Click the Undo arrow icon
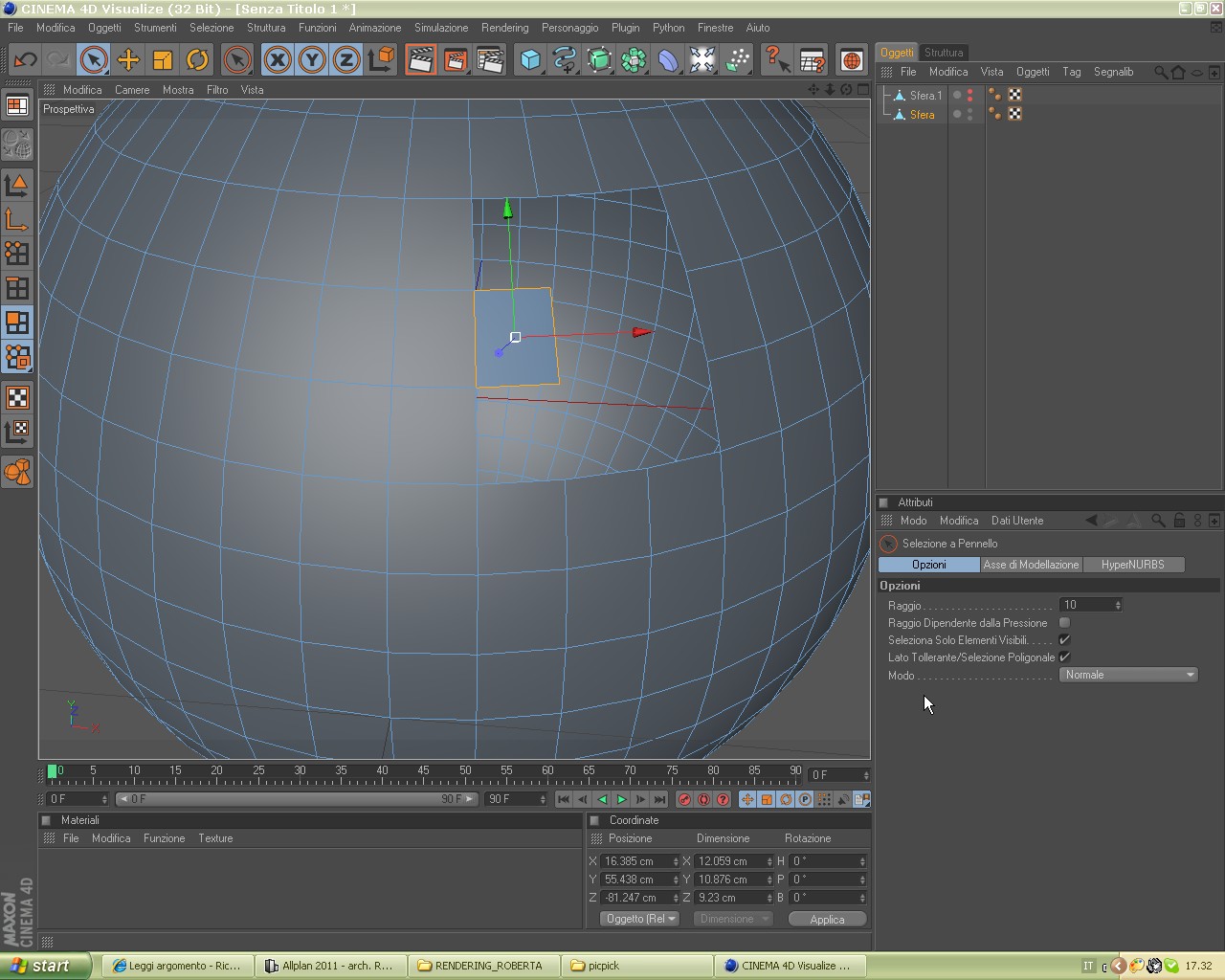Viewport: 1225px width, 980px height. pos(25,60)
